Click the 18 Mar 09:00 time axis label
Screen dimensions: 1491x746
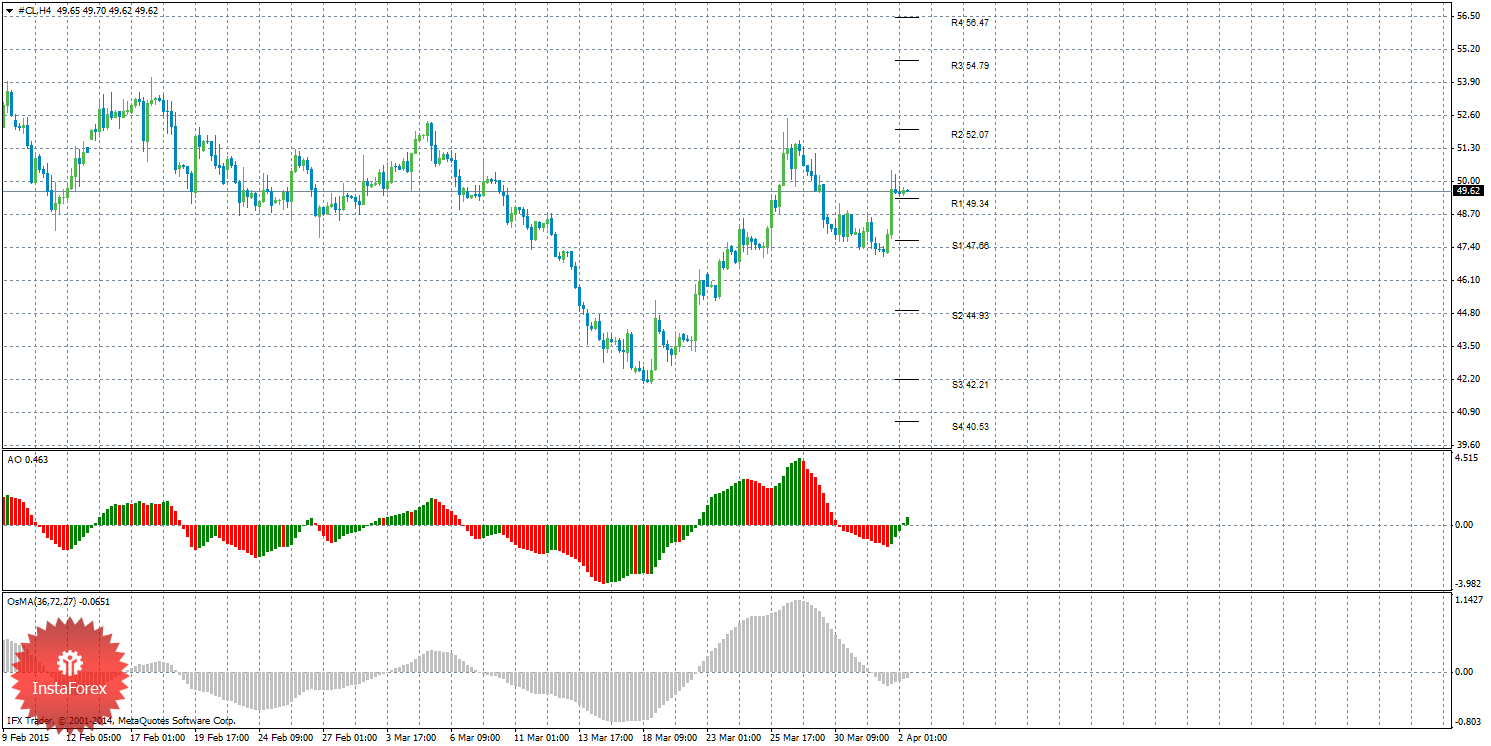pos(669,738)
